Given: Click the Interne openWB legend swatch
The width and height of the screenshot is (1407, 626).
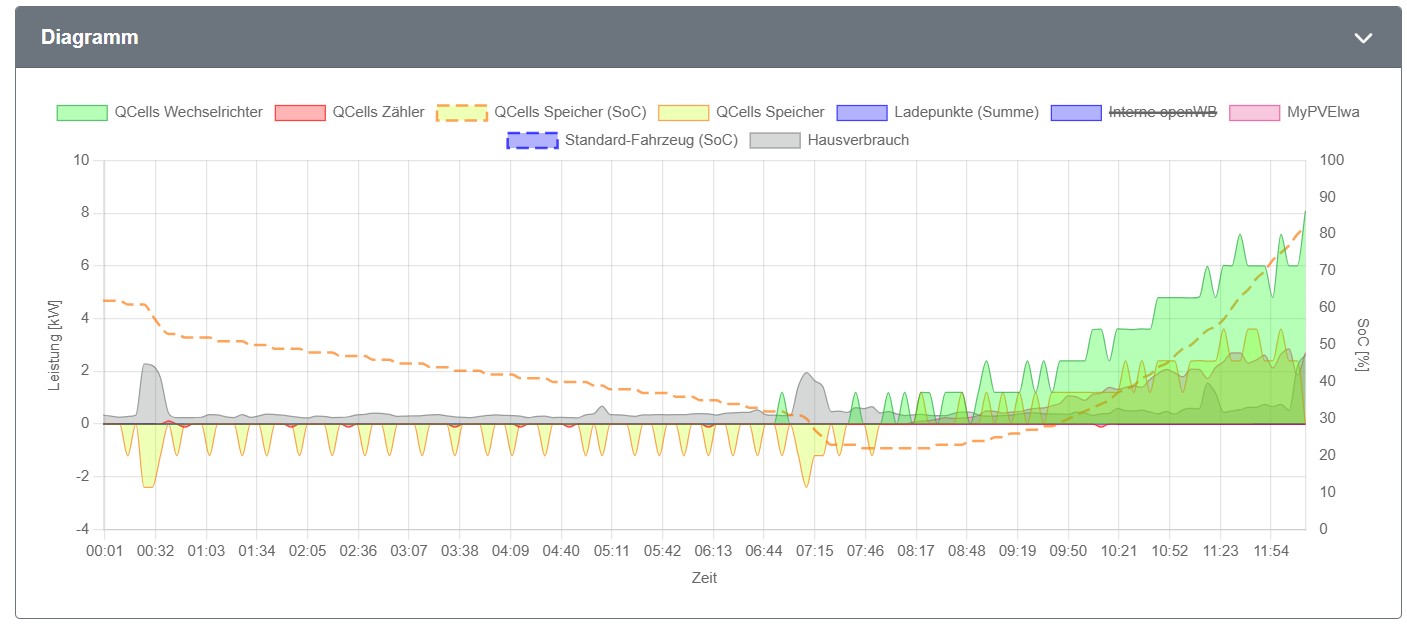Looking at the screenshot, I should [1076, 112].
